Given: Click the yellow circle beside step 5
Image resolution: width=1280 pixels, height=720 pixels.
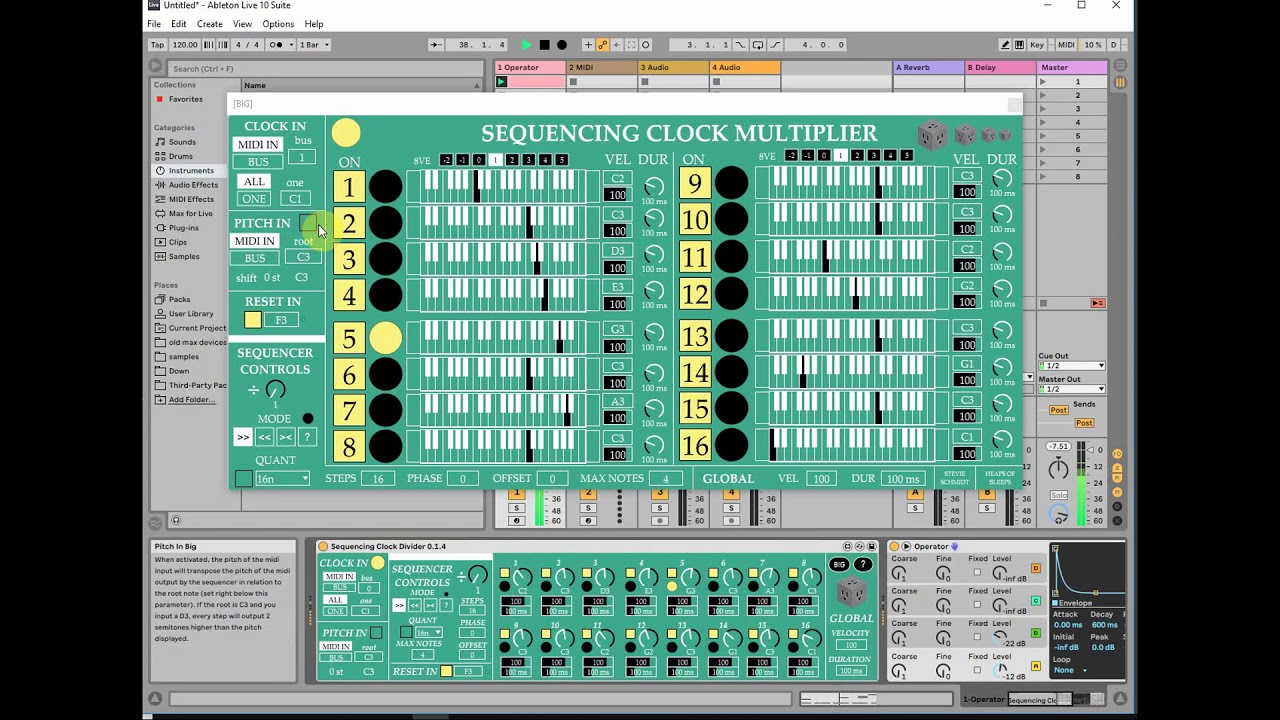Looking at the screenshot, I should [x=385, y=338].
